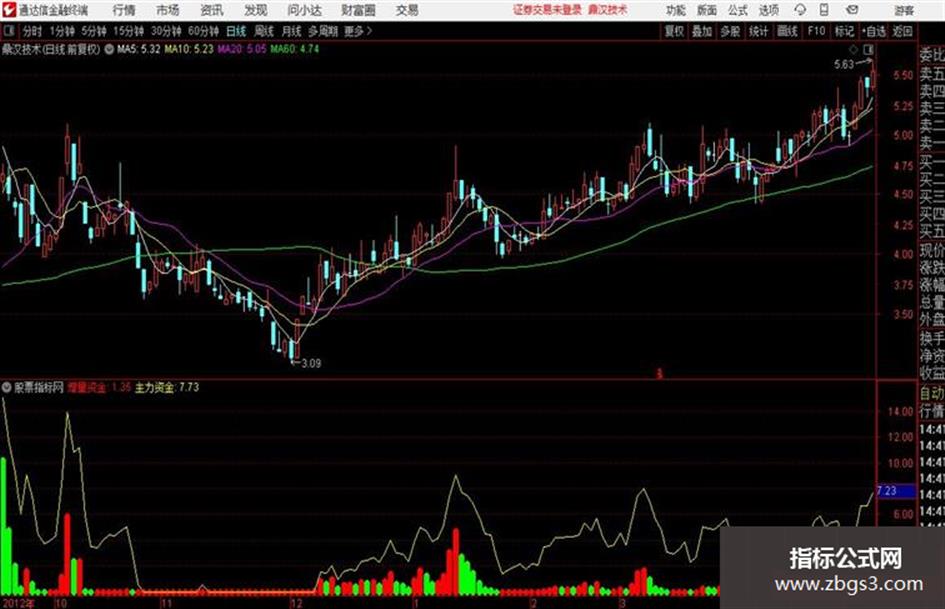Click the 叠加 overlay toolbar button
The height and width of the screenshot is (609, 945).
[702, 31]
